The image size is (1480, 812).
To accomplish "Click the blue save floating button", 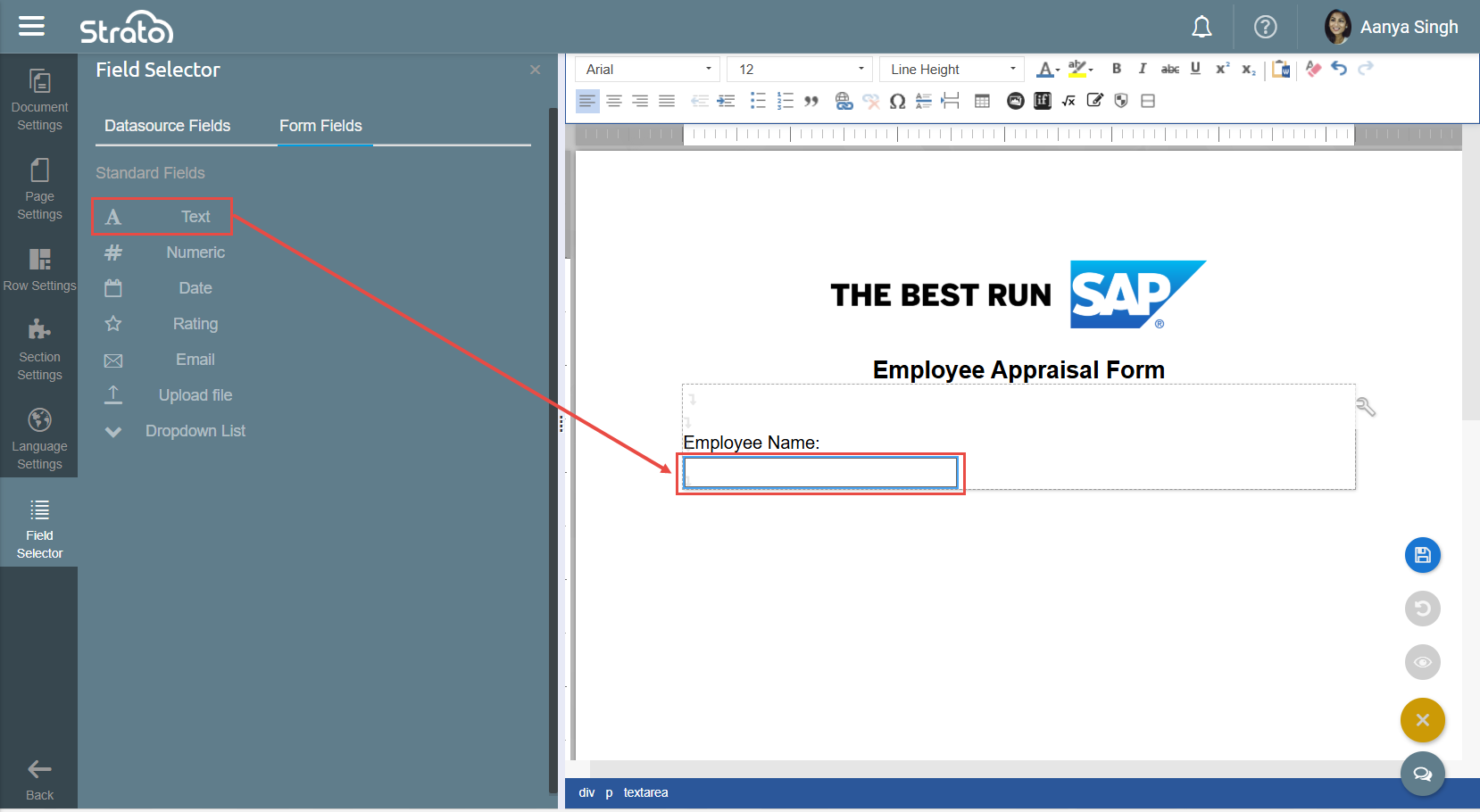I will pyautogui.click(x=1422, y=555).
